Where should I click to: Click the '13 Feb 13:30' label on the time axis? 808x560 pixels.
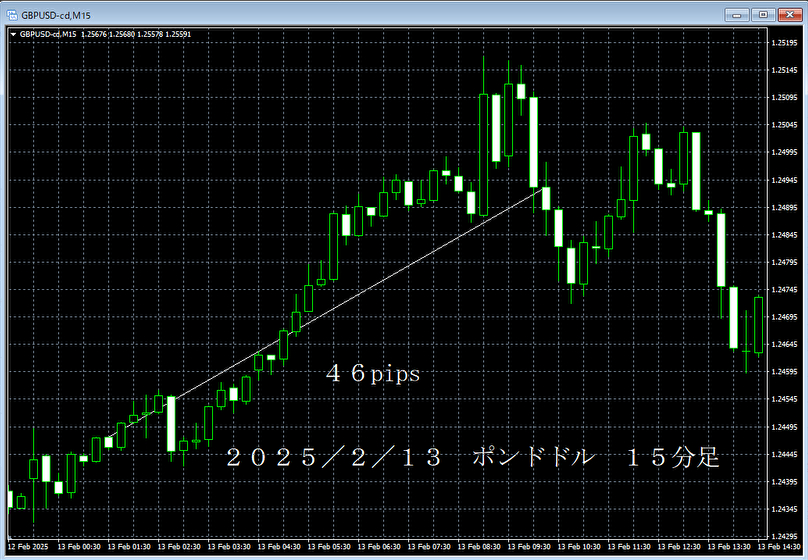click(729, 547)
